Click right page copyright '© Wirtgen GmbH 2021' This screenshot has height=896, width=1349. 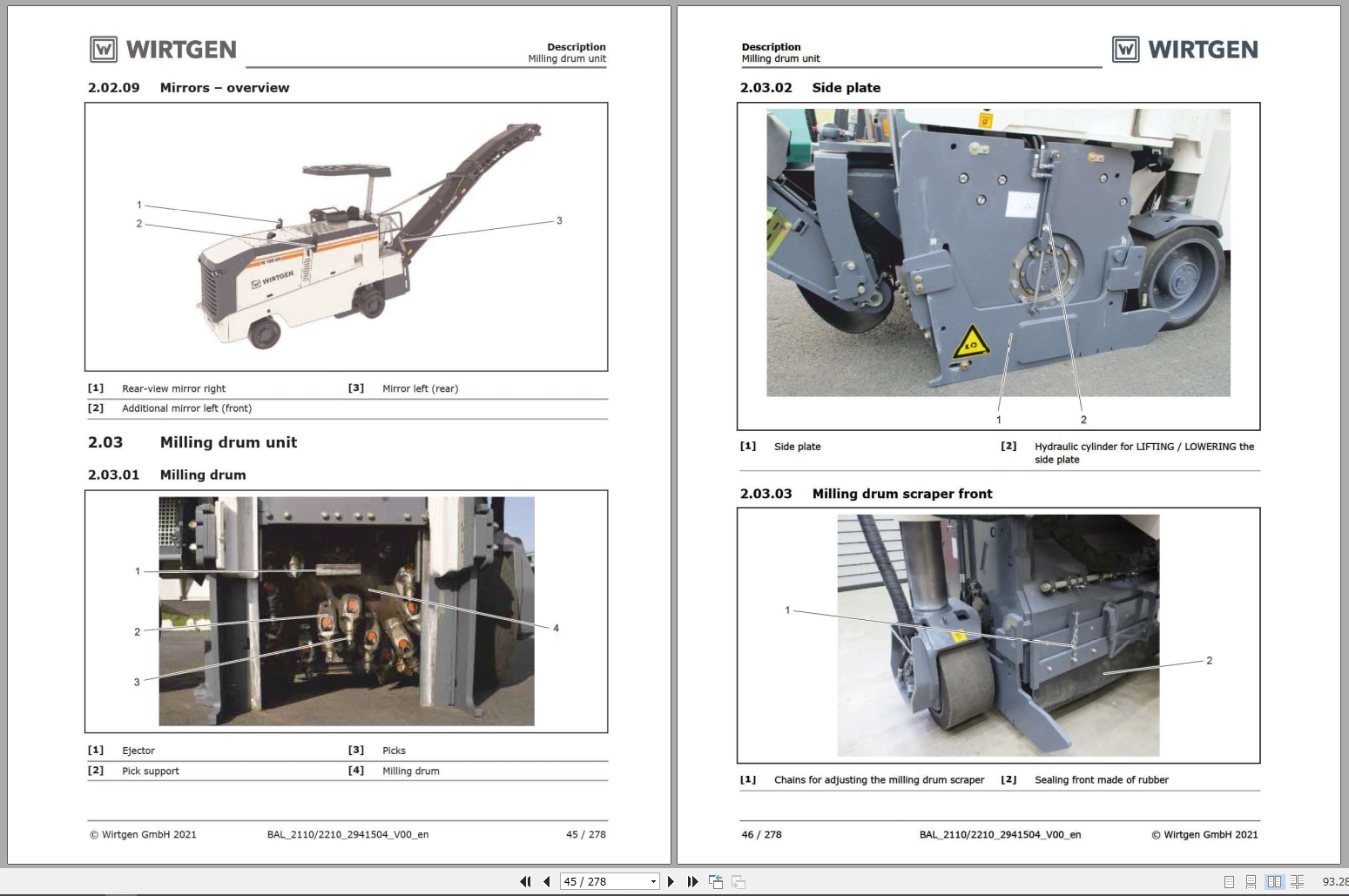1204,834
